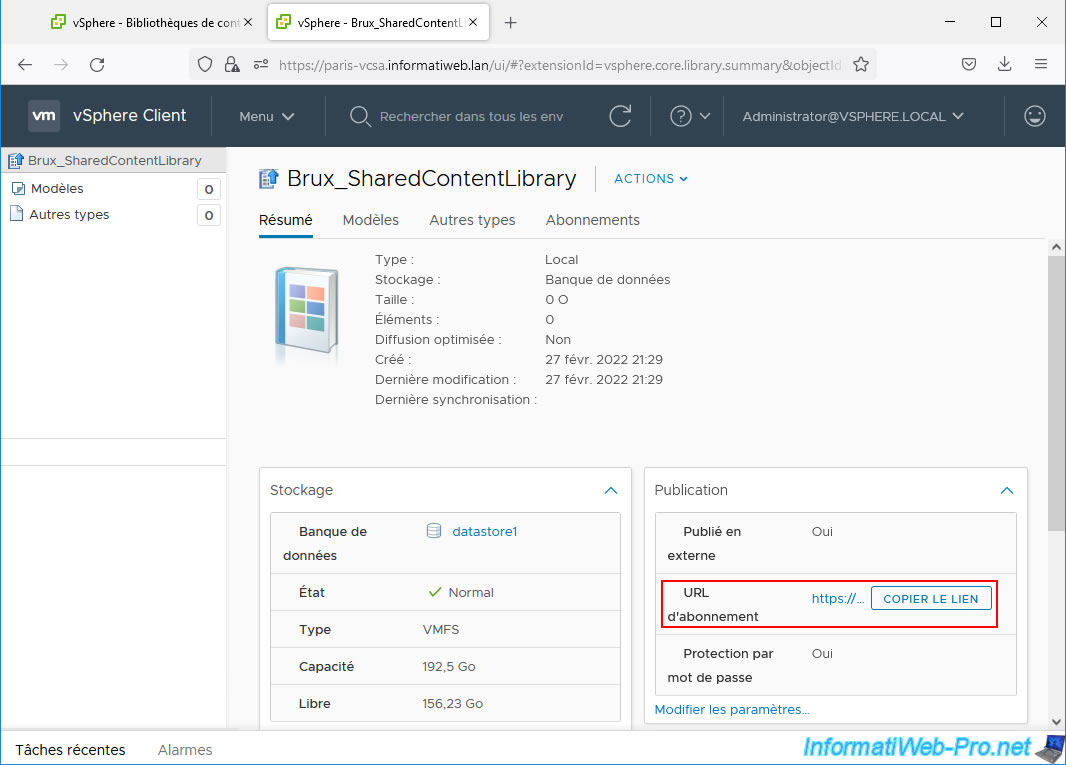This screenshot has width=1066, height=765.
Task: Refresh the vSphere Client view
Action: point(620,116)
